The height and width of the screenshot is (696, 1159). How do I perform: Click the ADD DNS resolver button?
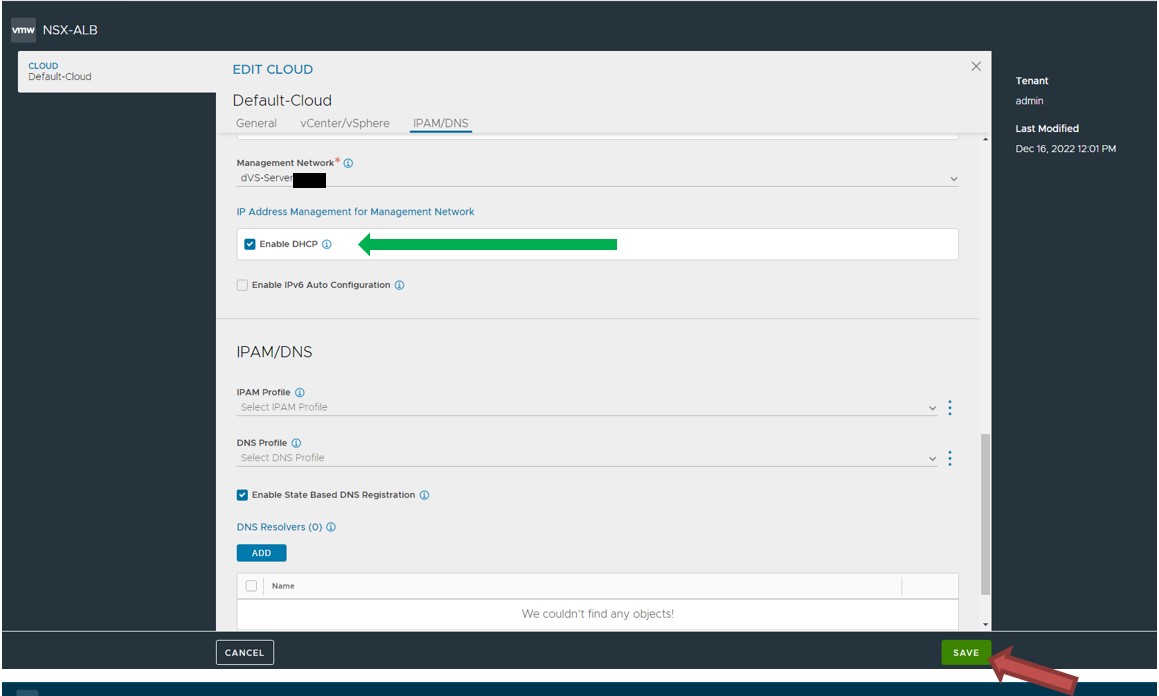(262, 553)
